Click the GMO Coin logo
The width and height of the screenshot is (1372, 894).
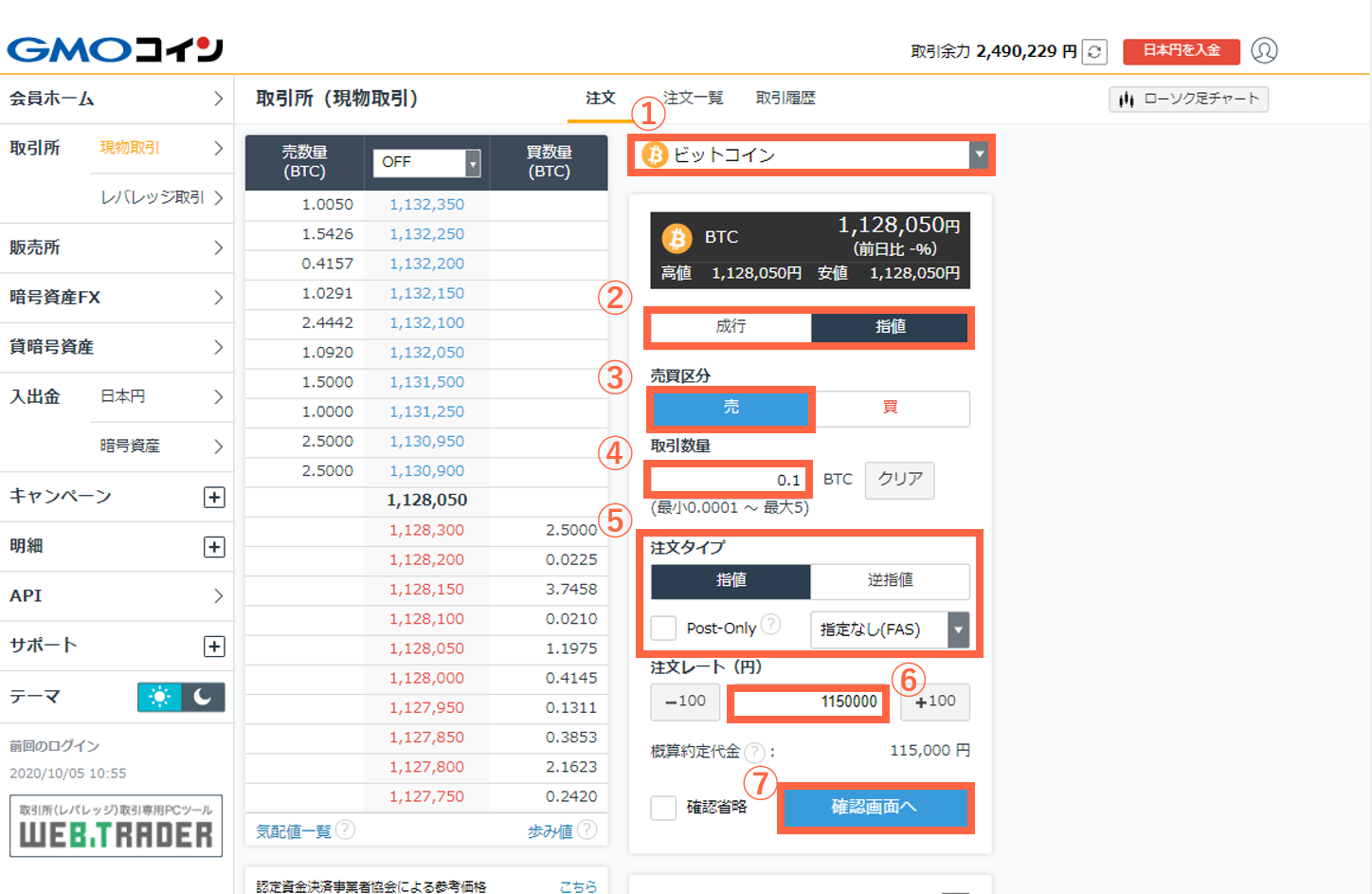[x=115, y=49]
